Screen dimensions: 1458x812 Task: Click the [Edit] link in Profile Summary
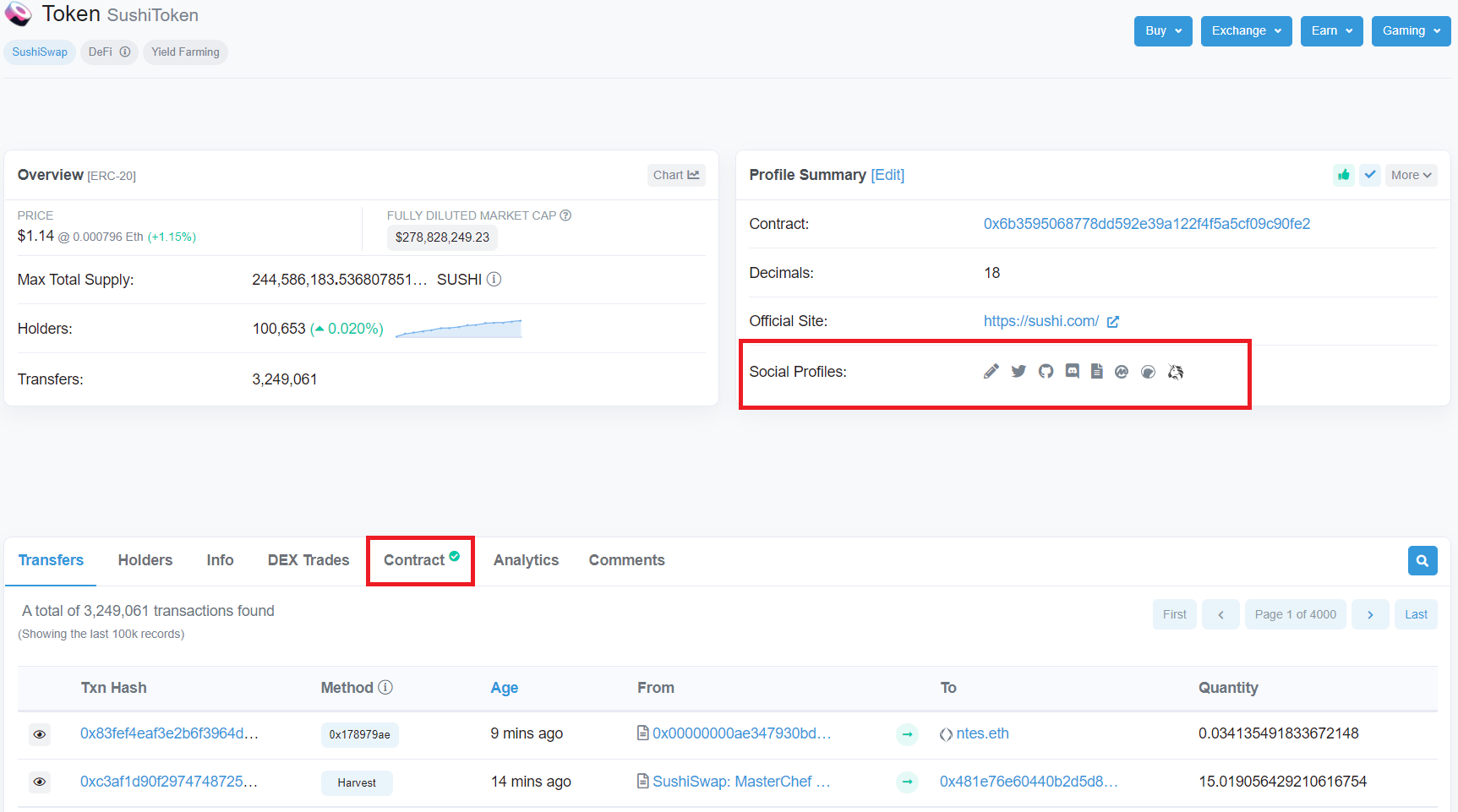click(x=887, y=175)
